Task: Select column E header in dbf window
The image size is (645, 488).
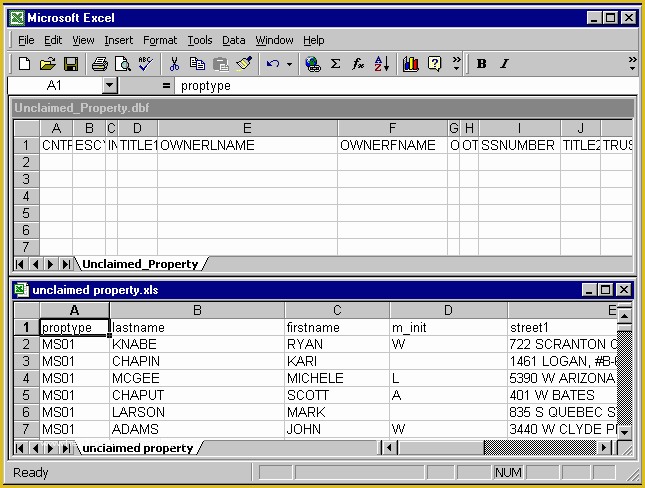Action: 247,128
